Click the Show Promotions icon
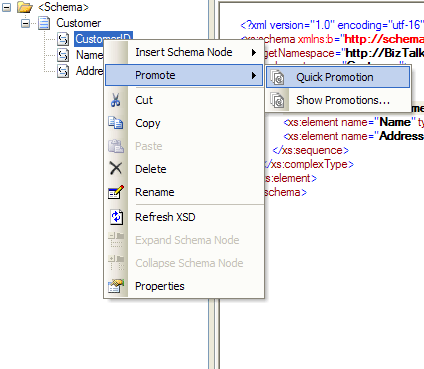This screenshot has height=369, width=424. [x=277, y=100]
